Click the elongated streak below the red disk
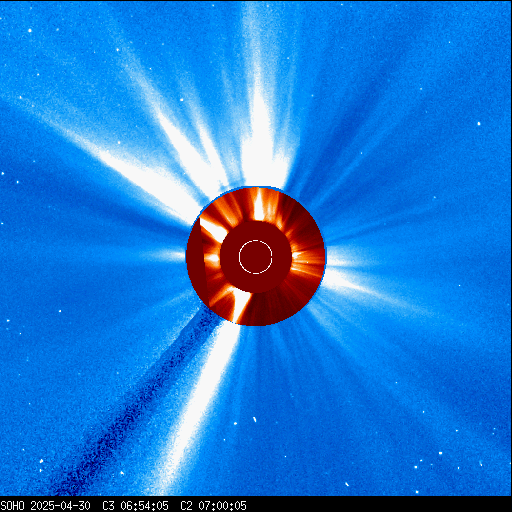This screenshot has width=512, height=512. click(x=255, y=419)
